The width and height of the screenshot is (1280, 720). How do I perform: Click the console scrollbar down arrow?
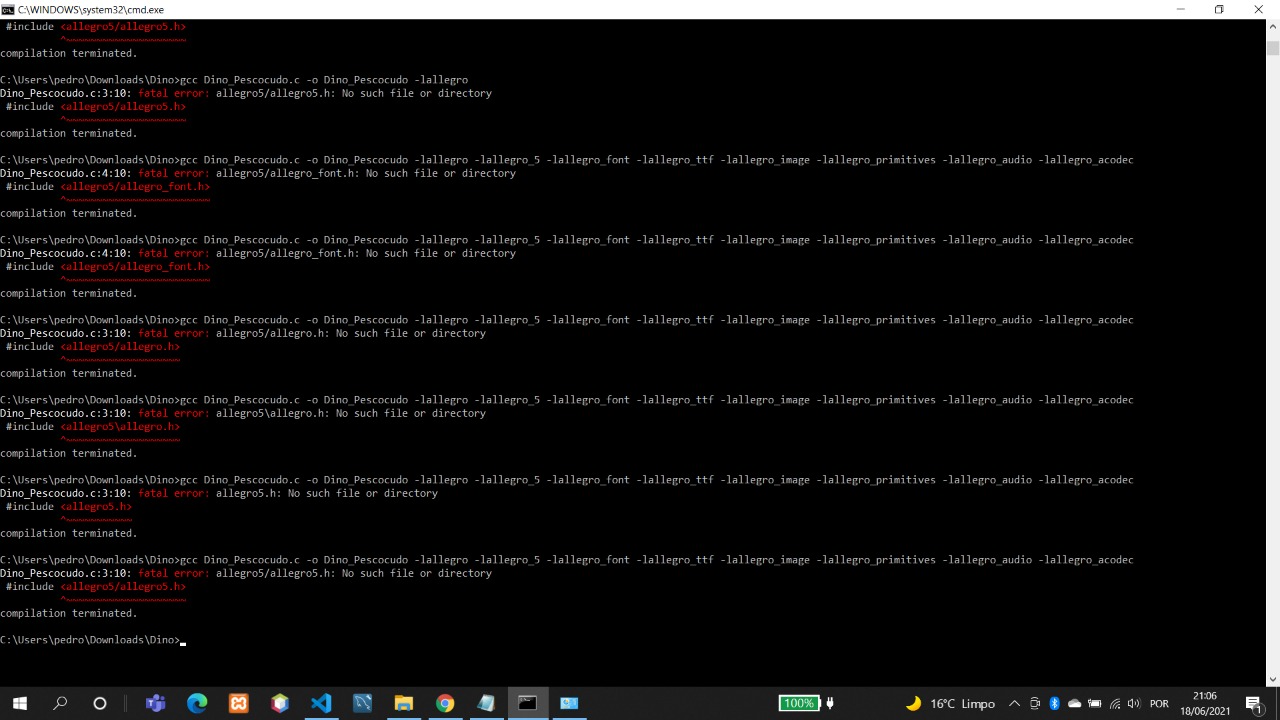1272,679
